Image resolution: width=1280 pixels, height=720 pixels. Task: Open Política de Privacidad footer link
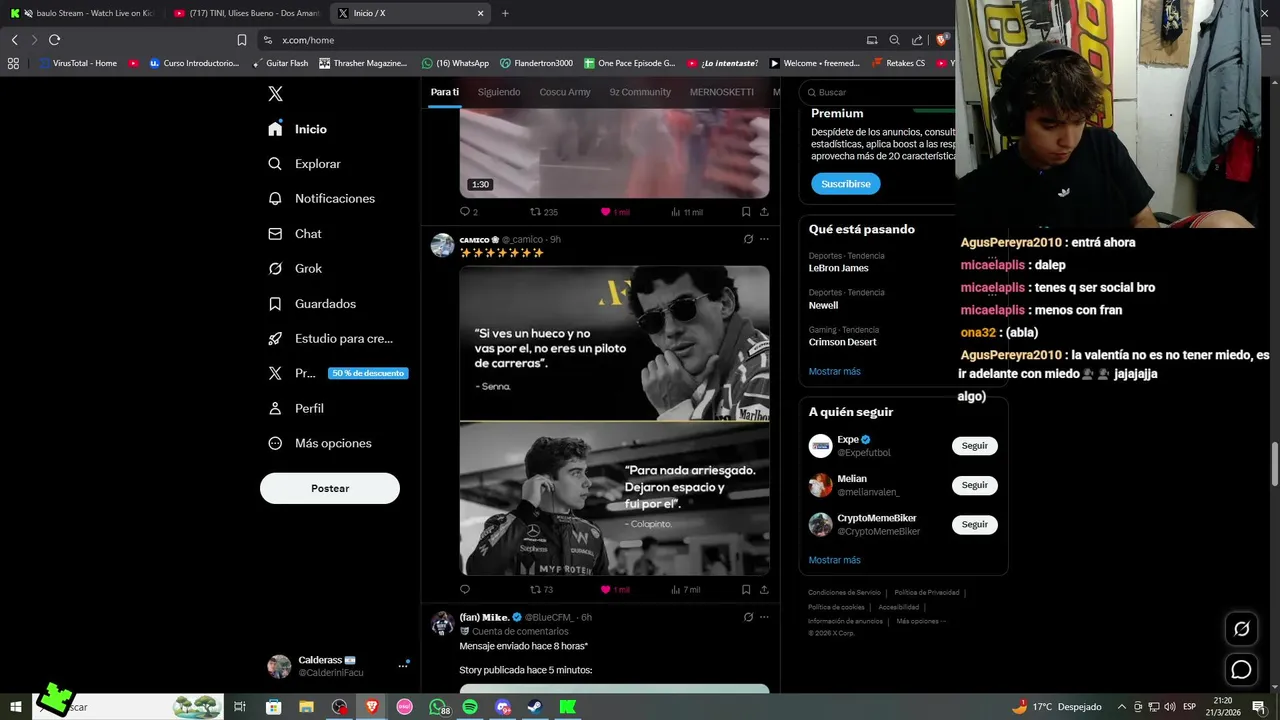[926, 593]
